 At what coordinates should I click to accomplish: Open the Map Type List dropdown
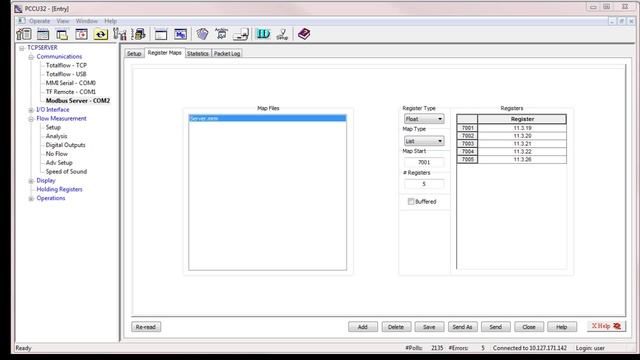click(424, 141)
